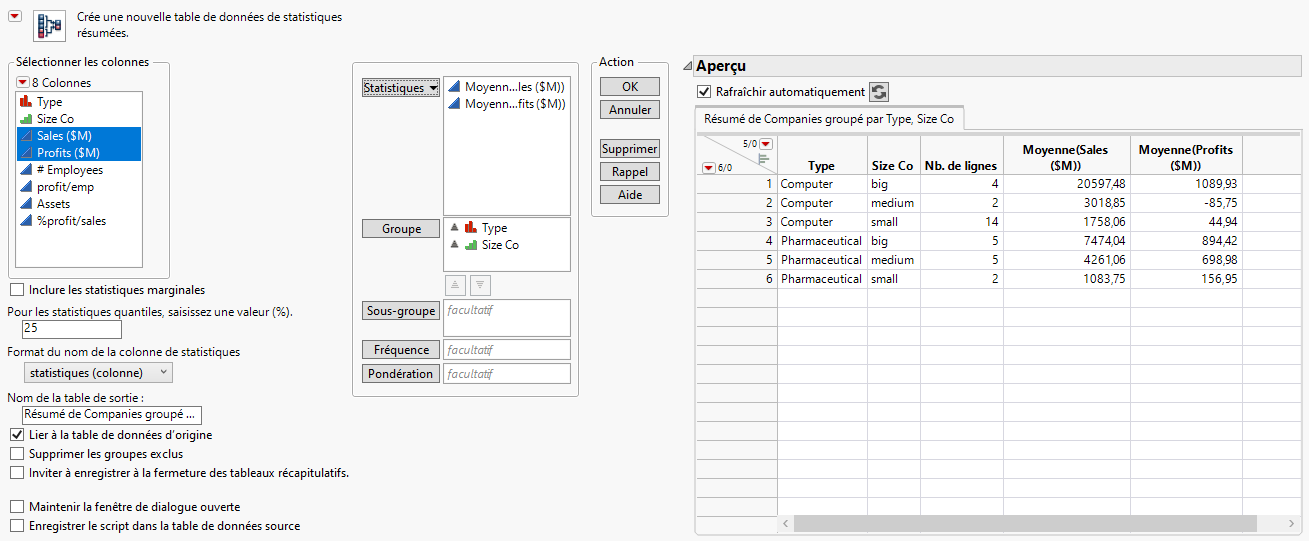
Task: Open the red triangle menu beside the summary icon
Action: pyautogui.click(x=14, y=16)
